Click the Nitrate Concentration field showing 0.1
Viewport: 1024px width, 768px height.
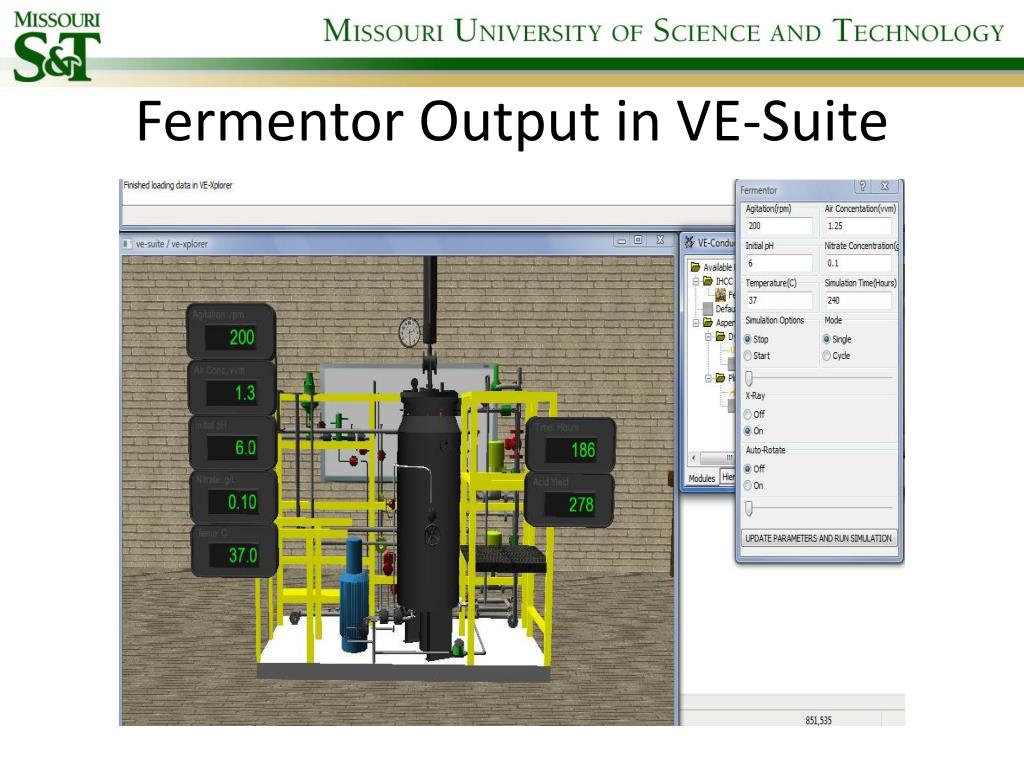click(858, 263)
